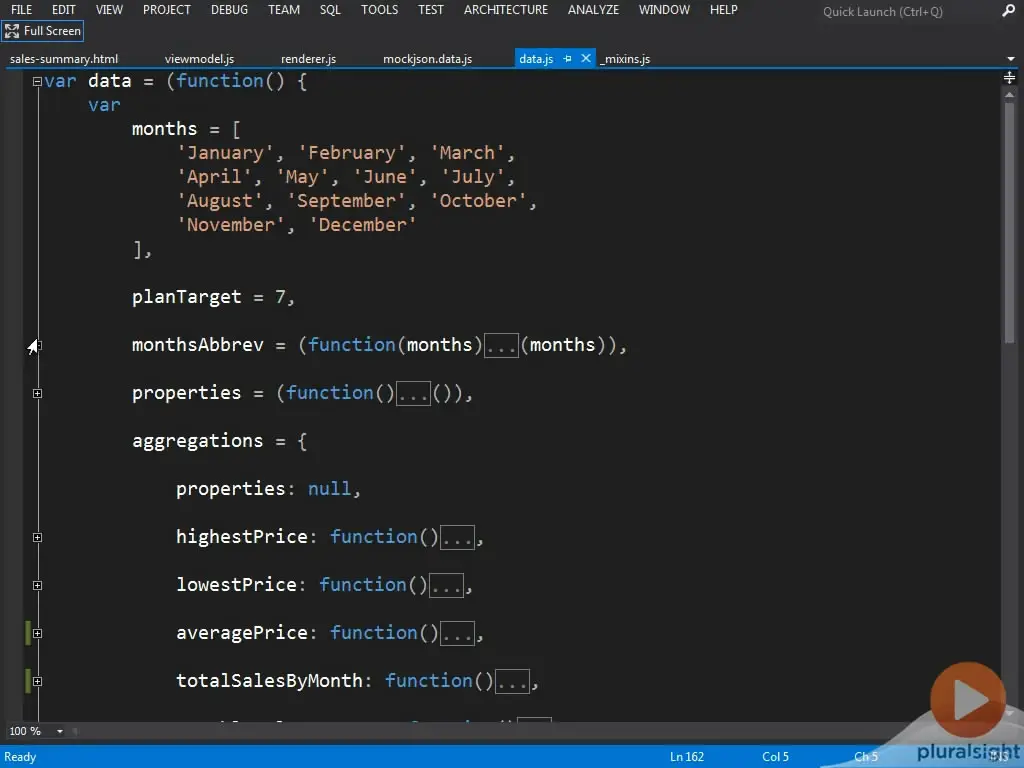
Task: Open the PROJECT menu
Action: (167, 10)
